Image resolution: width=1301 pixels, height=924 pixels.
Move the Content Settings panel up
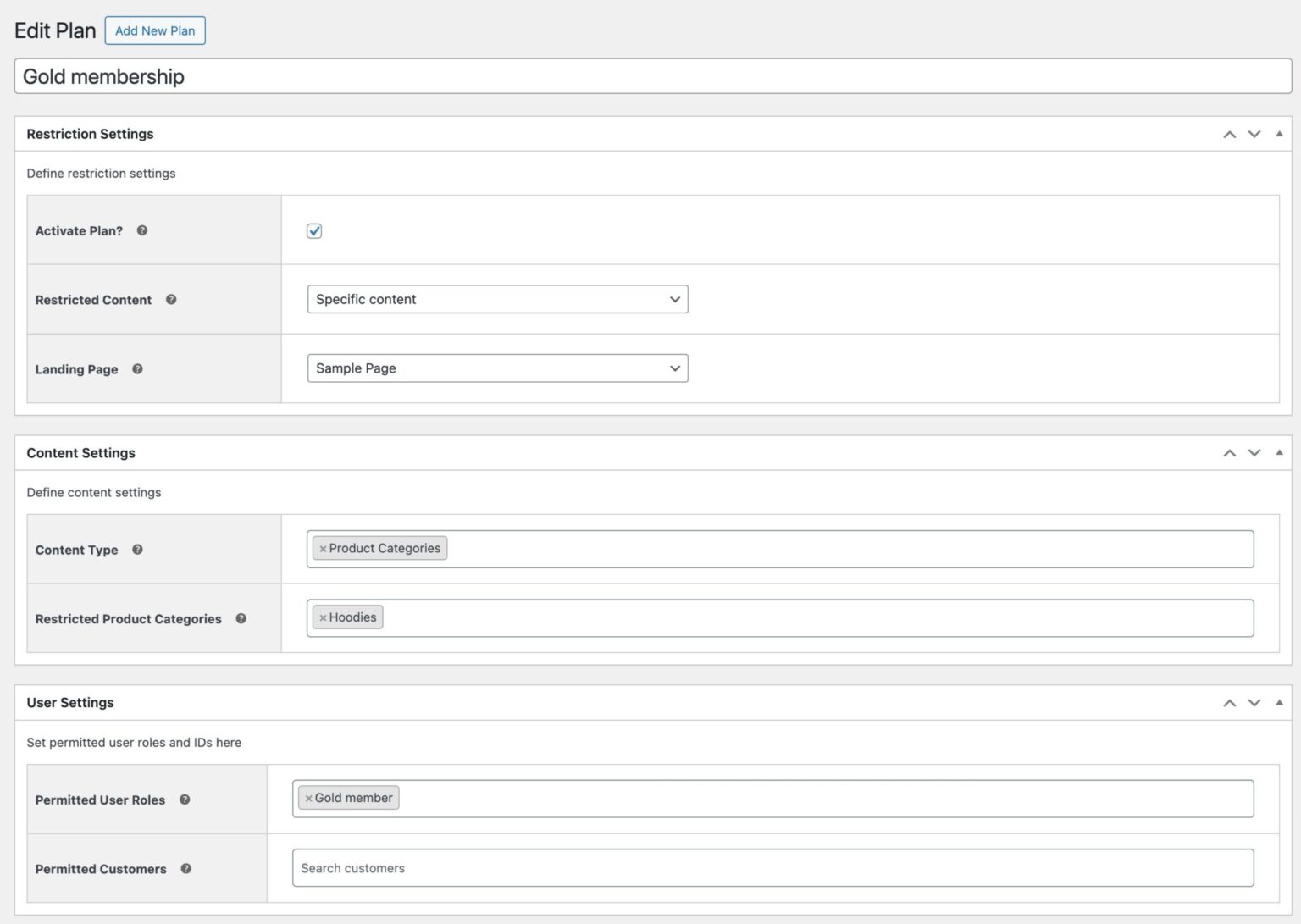click(1229, 453)
